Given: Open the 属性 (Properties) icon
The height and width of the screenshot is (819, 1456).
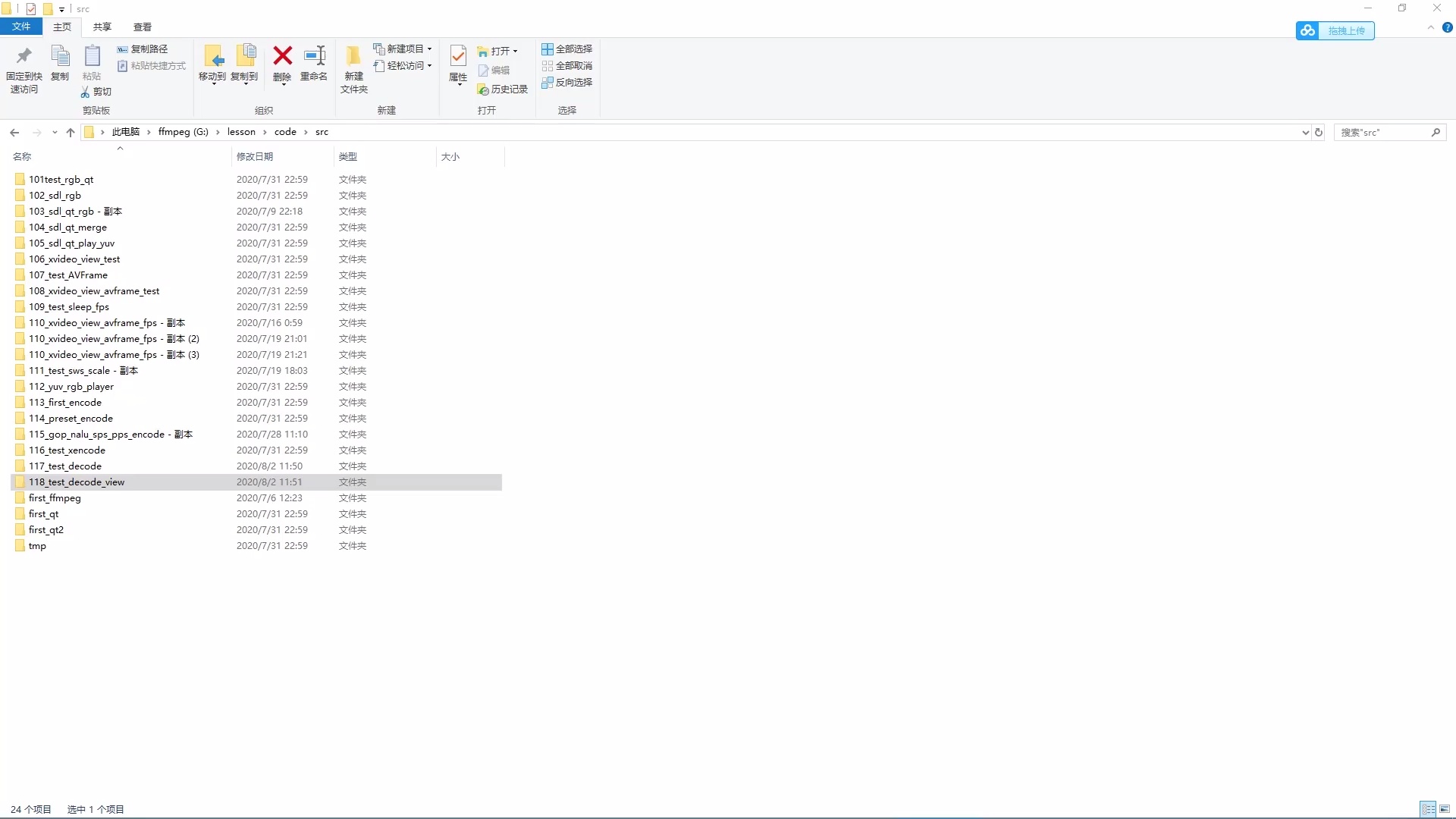Looking at the screenshot, I should click(x=457, y=64).
